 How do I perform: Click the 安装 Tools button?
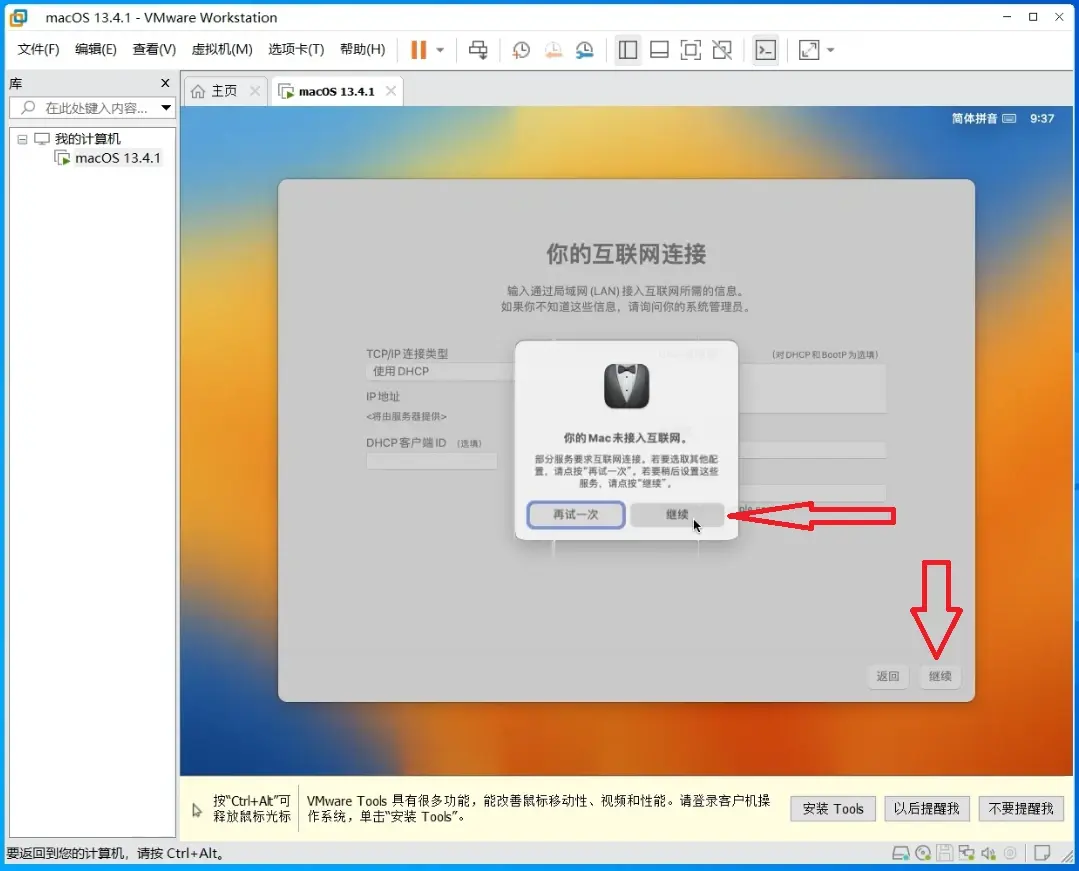click(x=833, y=809)
